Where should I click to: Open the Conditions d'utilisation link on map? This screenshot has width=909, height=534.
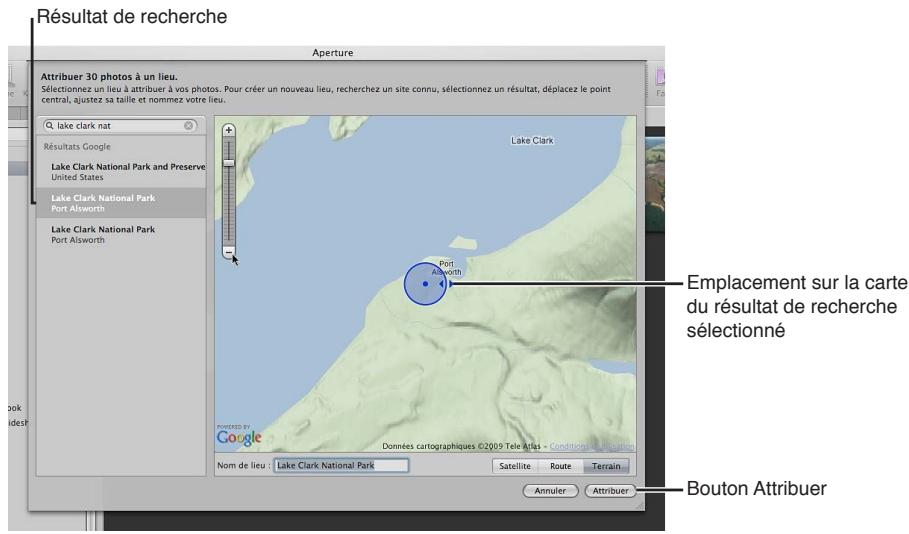[x=592, y=446]
